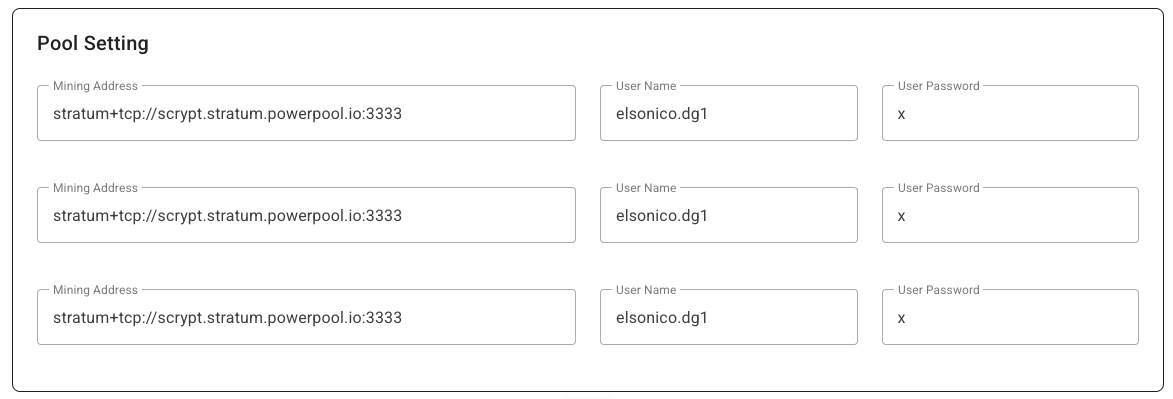Focus the third pool's User Name field

pos(729,317)
